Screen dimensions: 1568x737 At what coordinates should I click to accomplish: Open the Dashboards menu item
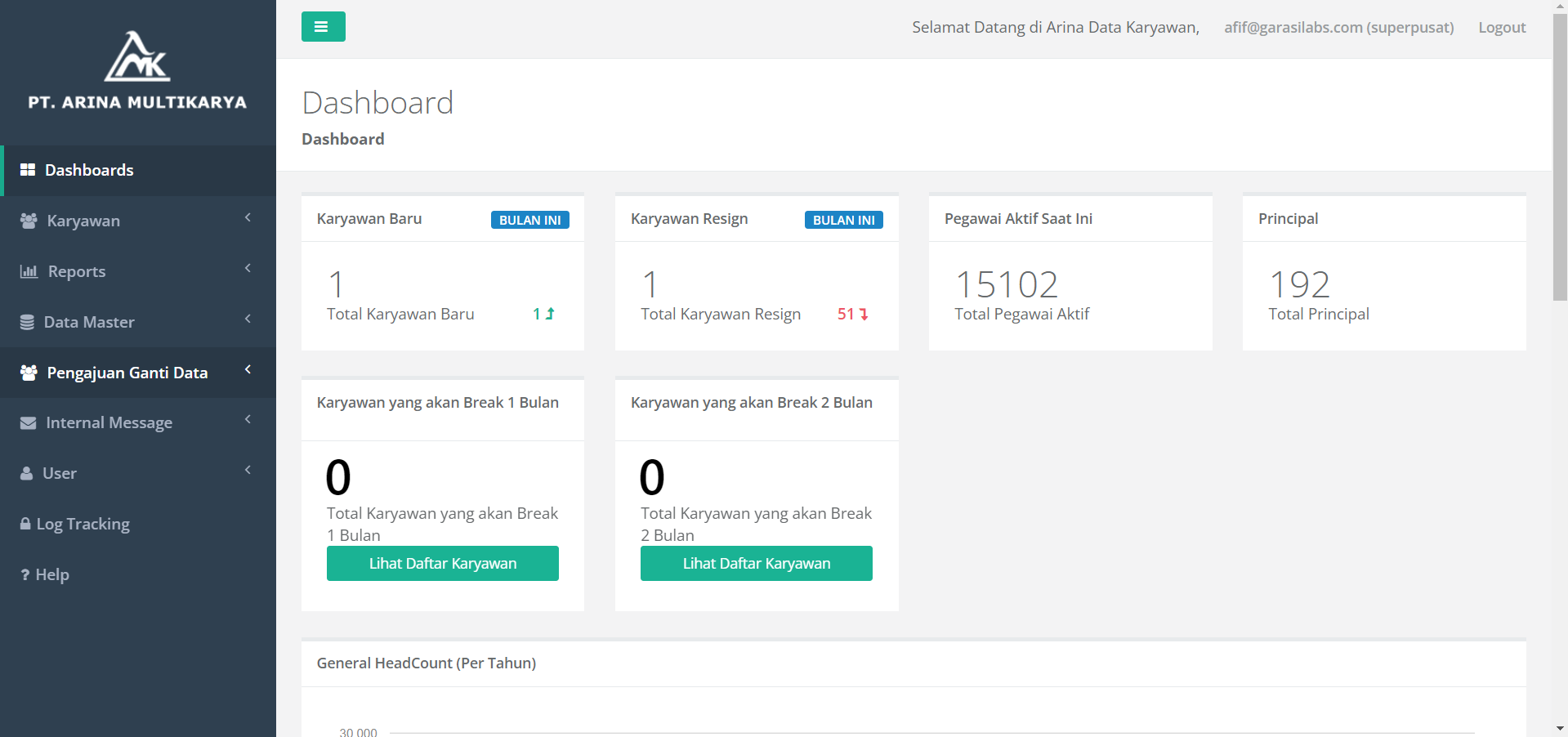click(138, 171)
